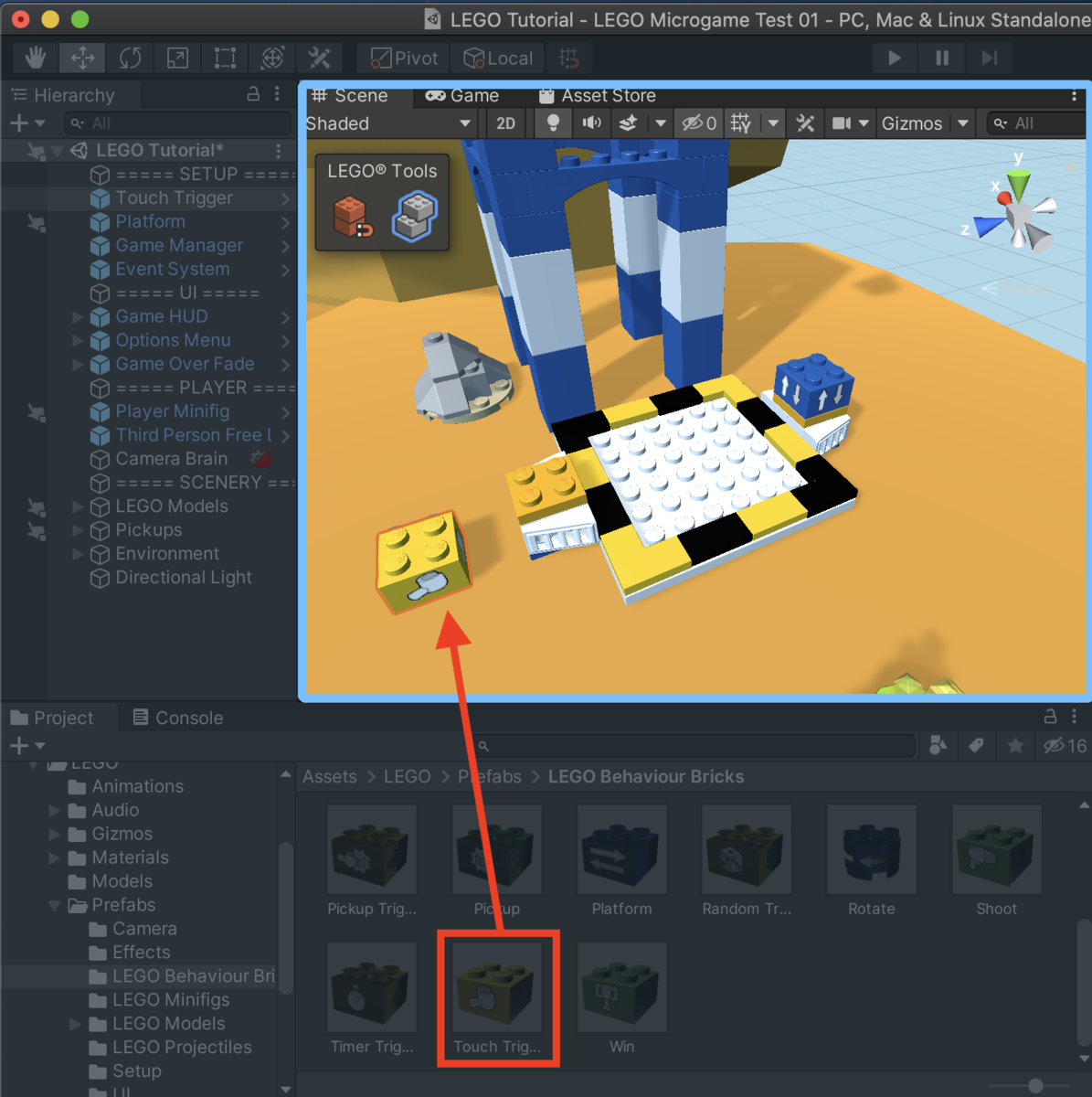
Task: Advance one frame with Step button
Action: tap(990, 58)
